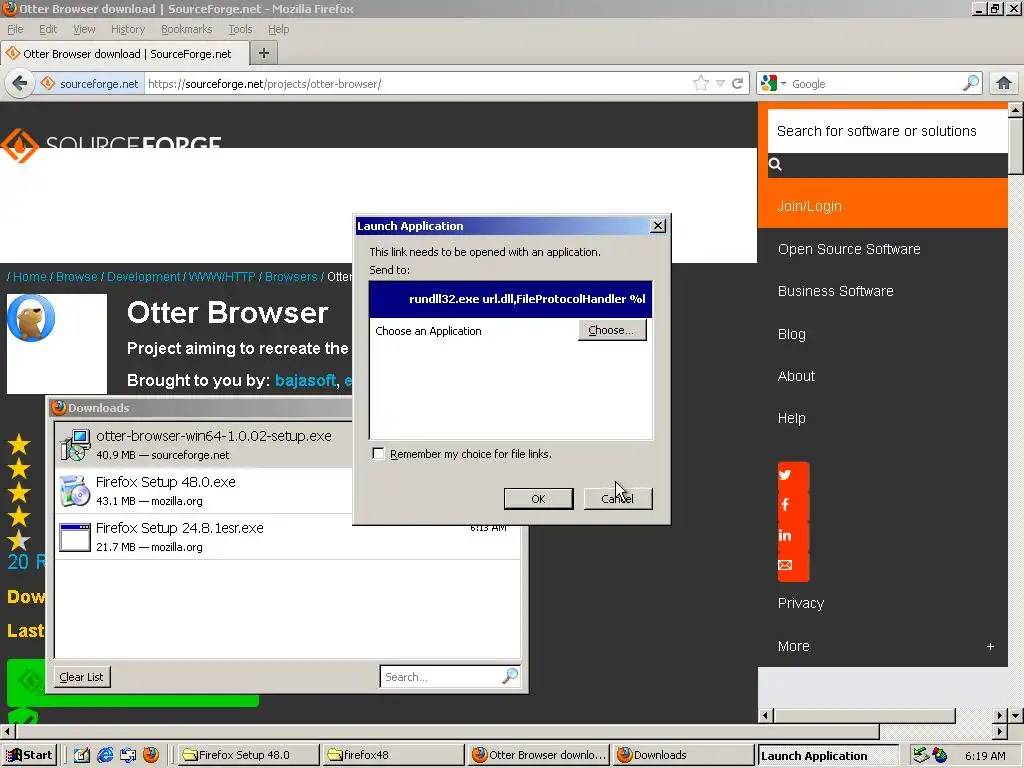Click the Search for software input field
This screenshot has height=768, width=1024.
click(888, 131)
